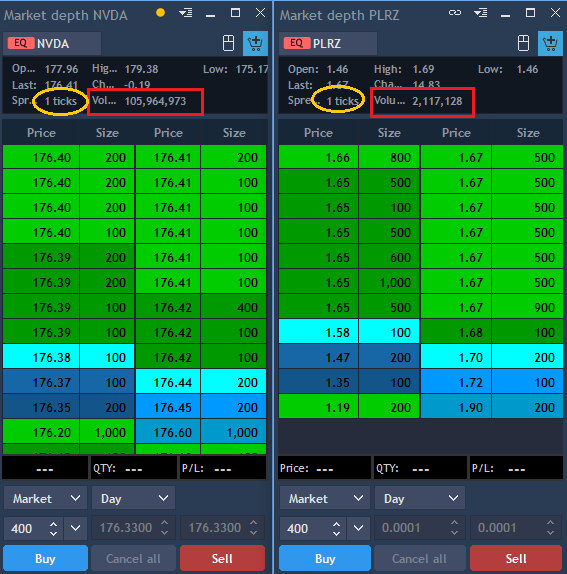Toggle mouse trading icon in PLRZ panel
The height and width of the screenshot is (574, 567).
(523, 43)
